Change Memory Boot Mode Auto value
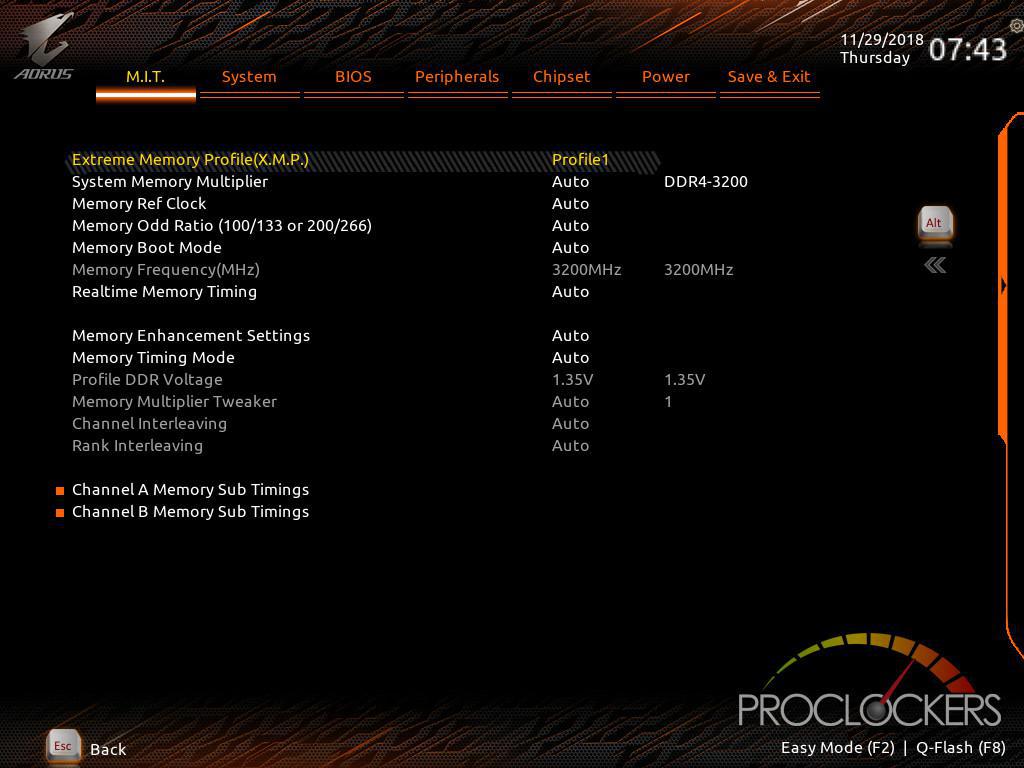1024x768 pixels. (571, 248)
